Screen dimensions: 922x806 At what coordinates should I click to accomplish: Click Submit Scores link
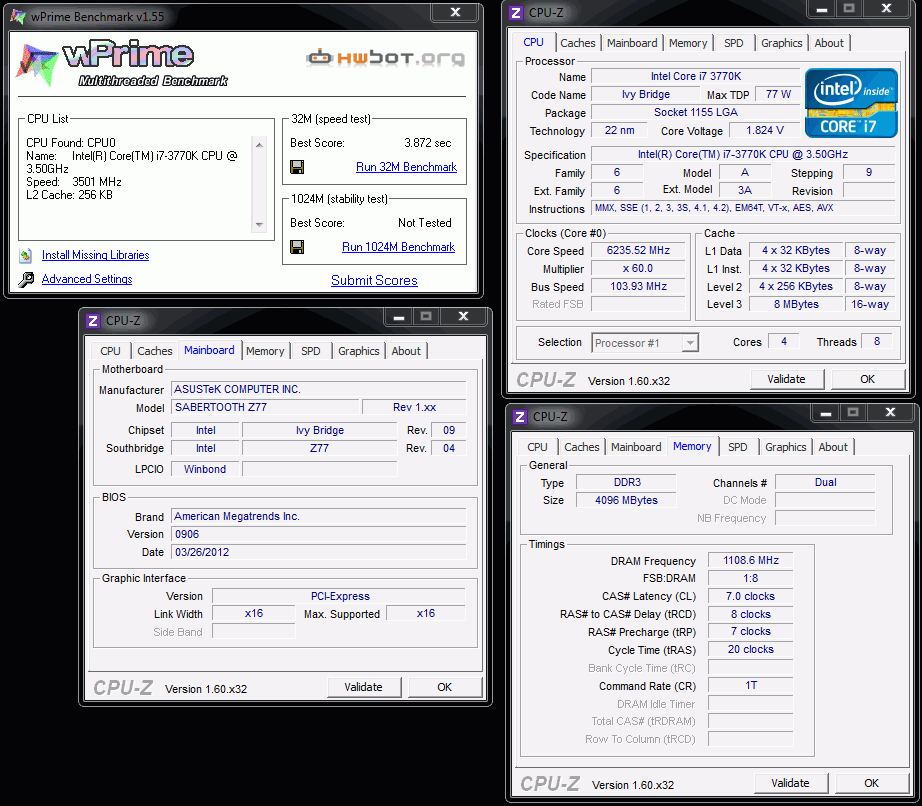[x=374, y=280]
